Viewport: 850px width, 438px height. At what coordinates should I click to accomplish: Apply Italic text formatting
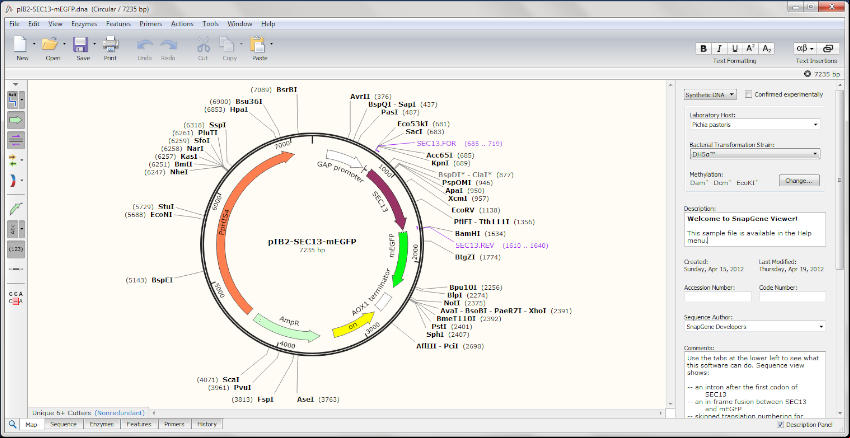719,48
